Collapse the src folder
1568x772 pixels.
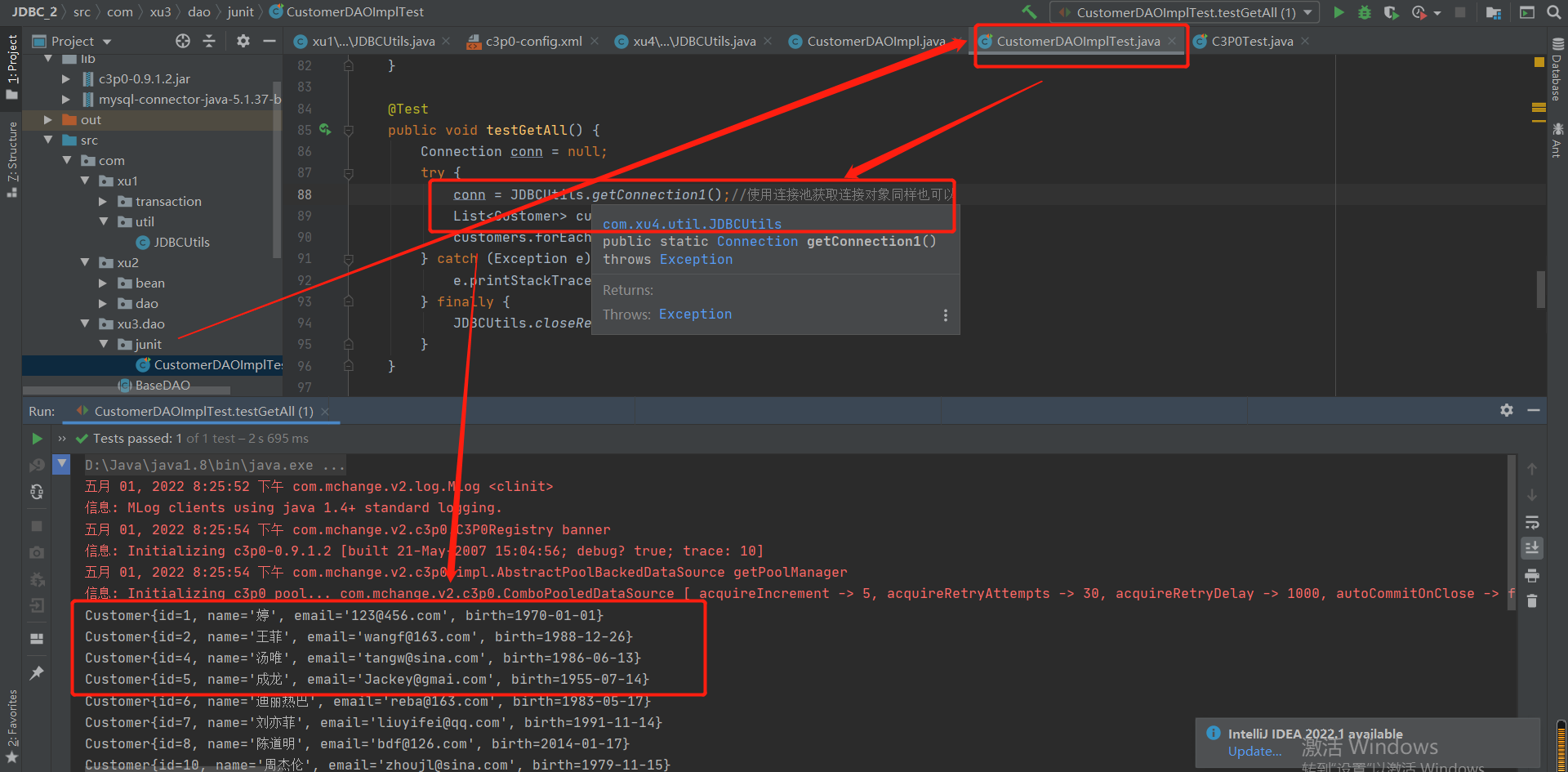(47, 141)
